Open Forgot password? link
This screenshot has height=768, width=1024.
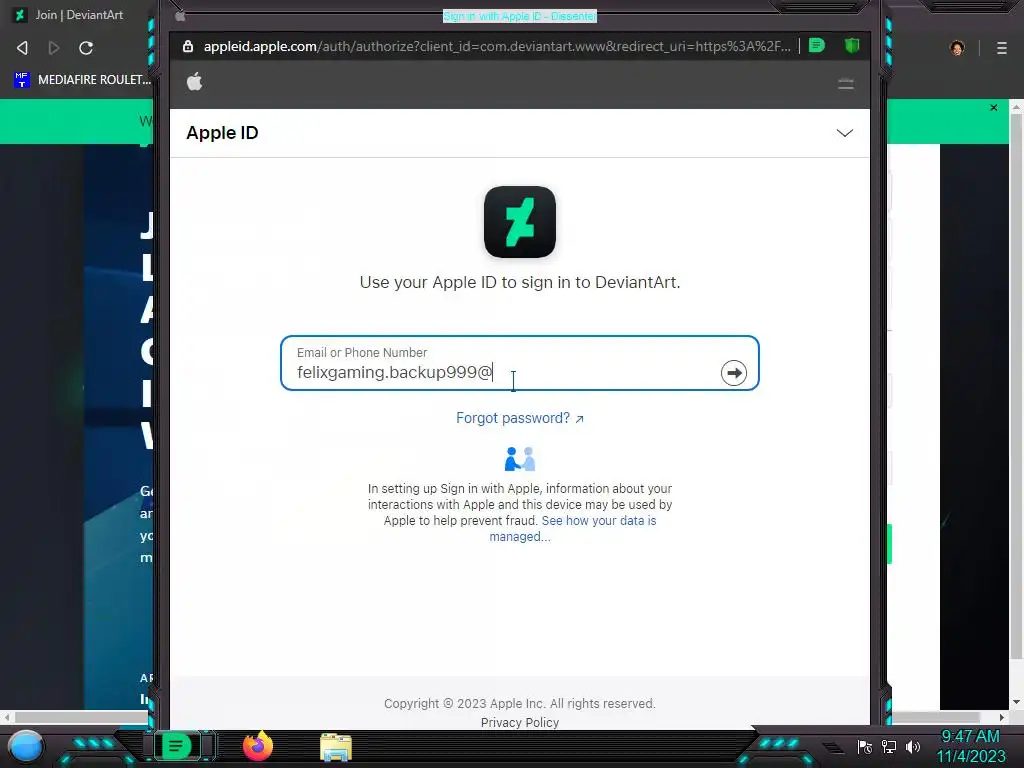(x=520, y=418)
